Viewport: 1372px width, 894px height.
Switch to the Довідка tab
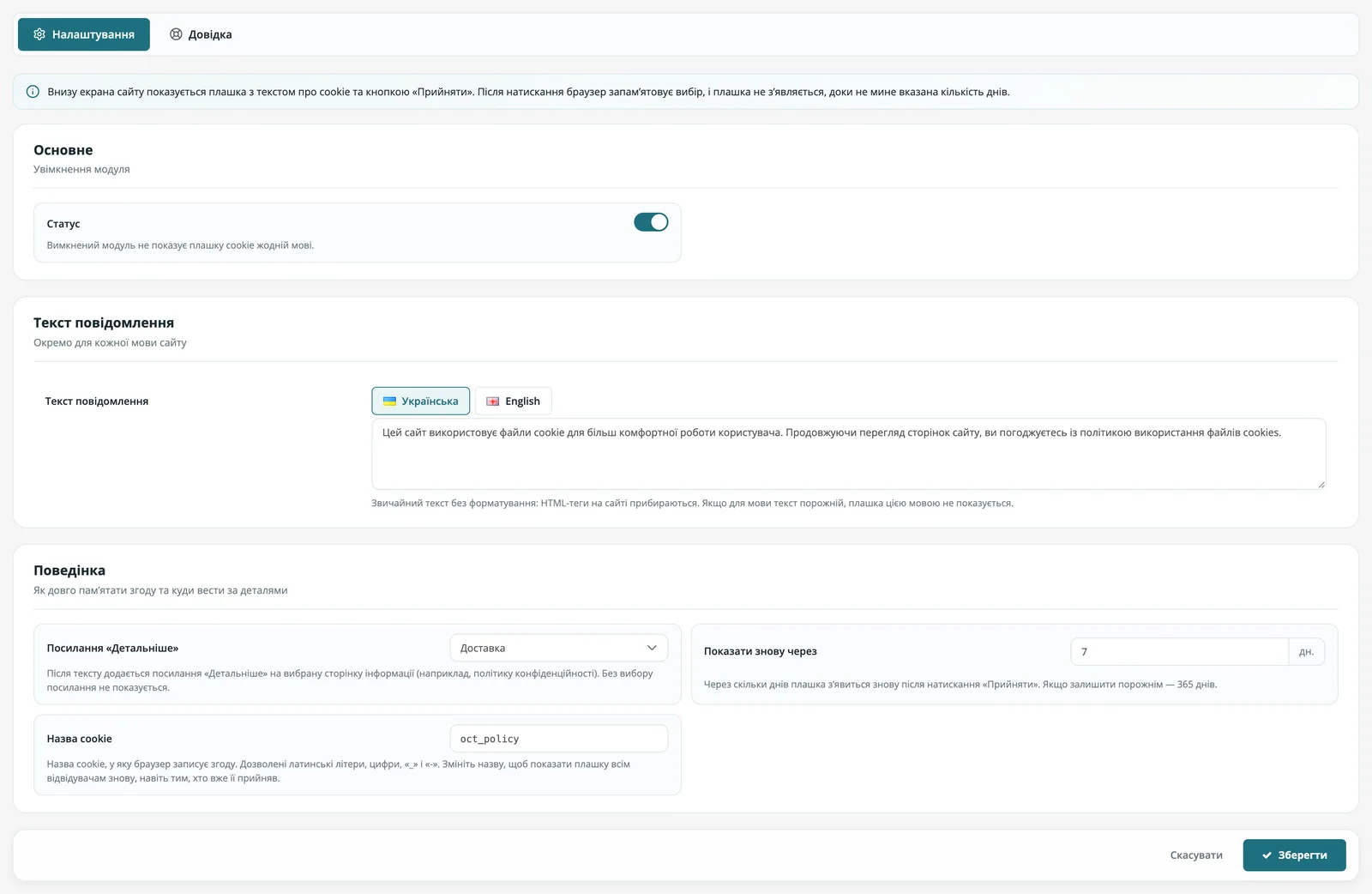201,34
